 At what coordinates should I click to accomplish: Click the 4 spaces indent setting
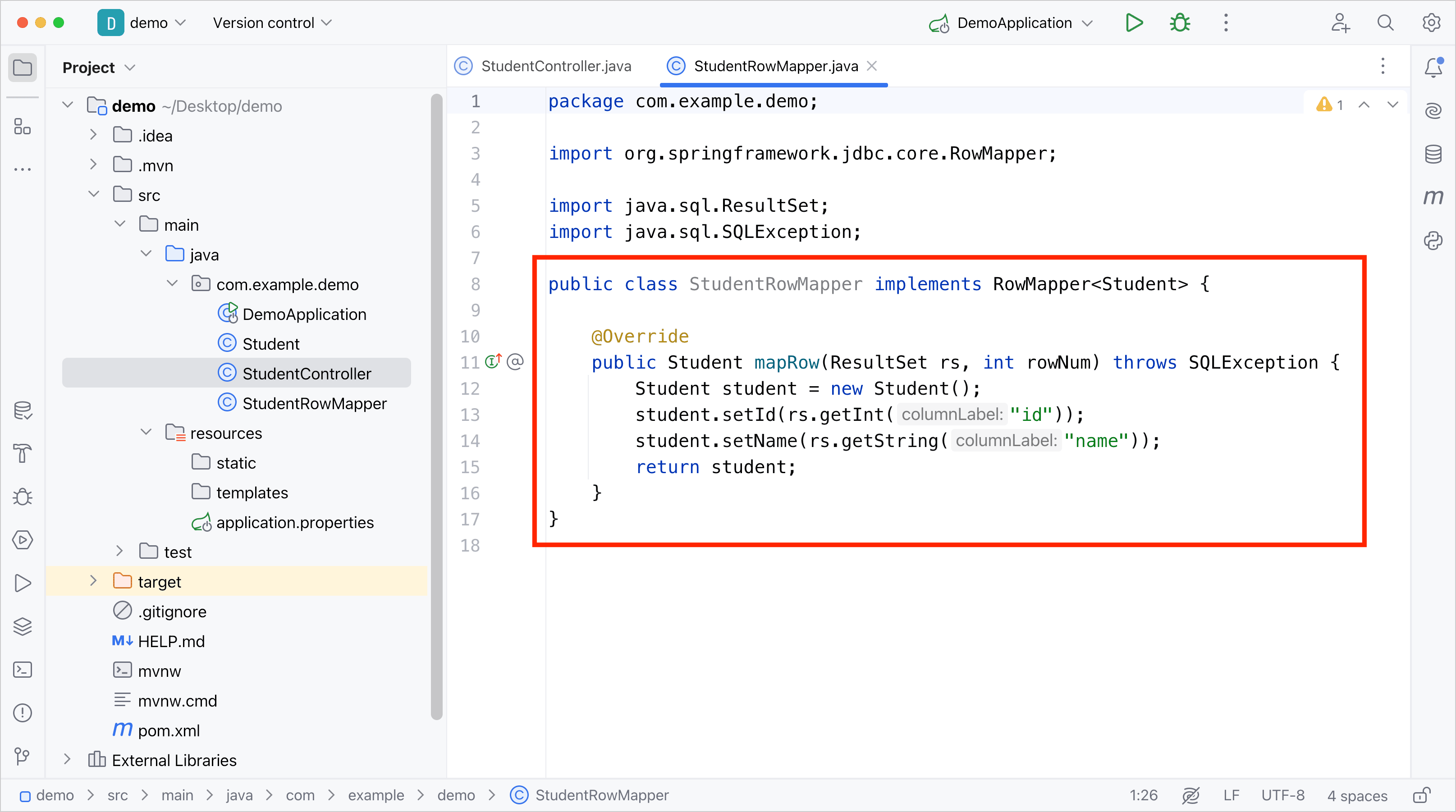(x=1356, y=795)
